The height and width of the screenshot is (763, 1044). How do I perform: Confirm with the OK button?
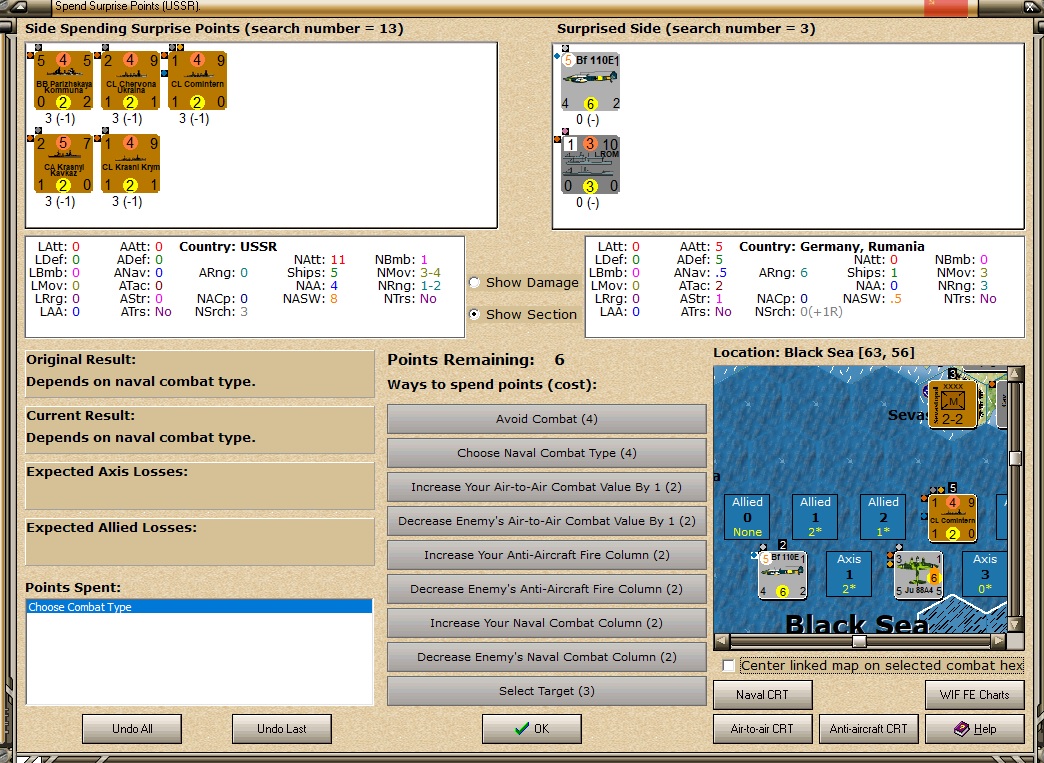tap(532, 728)
